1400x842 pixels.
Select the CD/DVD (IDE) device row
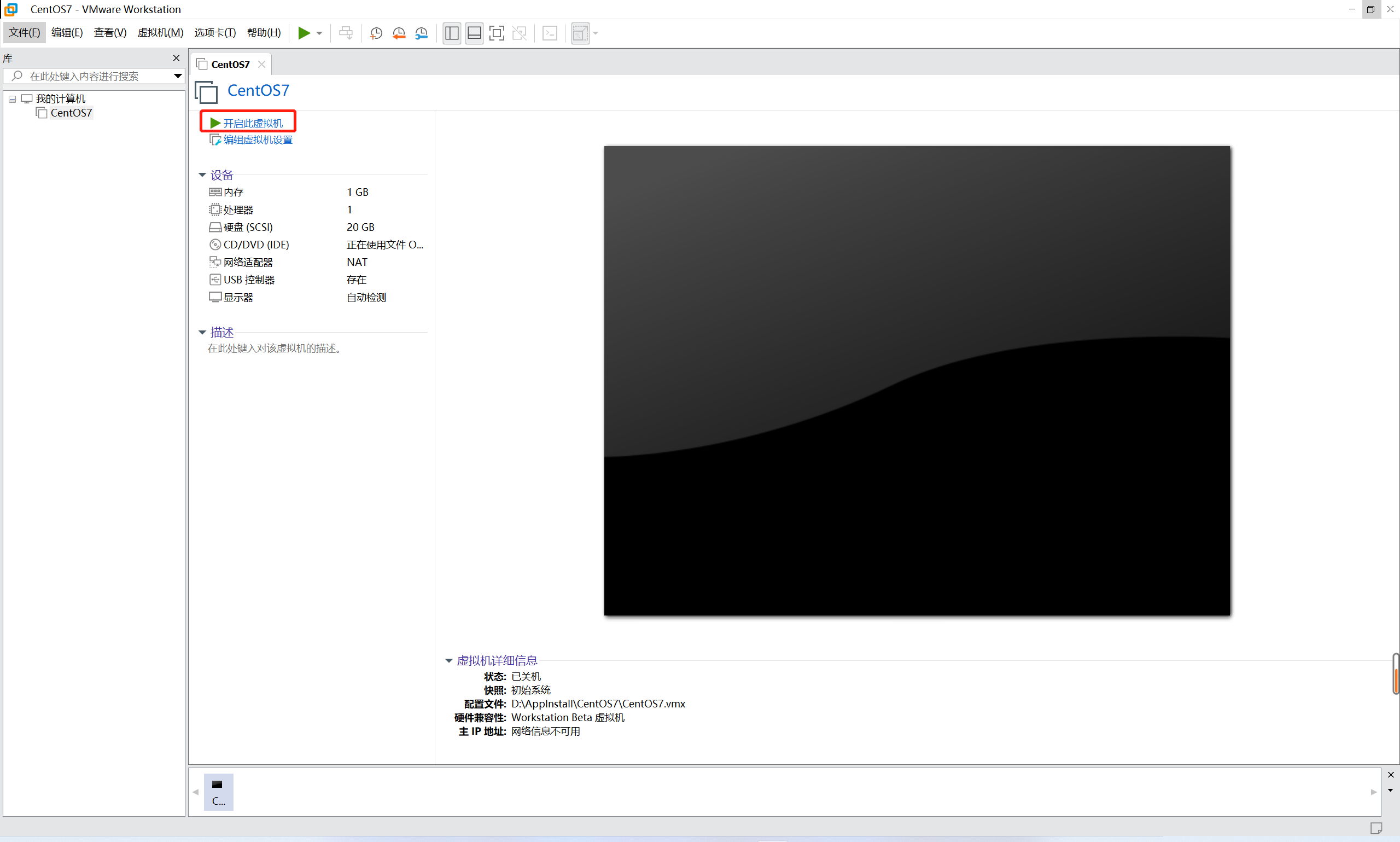(316, 245)
